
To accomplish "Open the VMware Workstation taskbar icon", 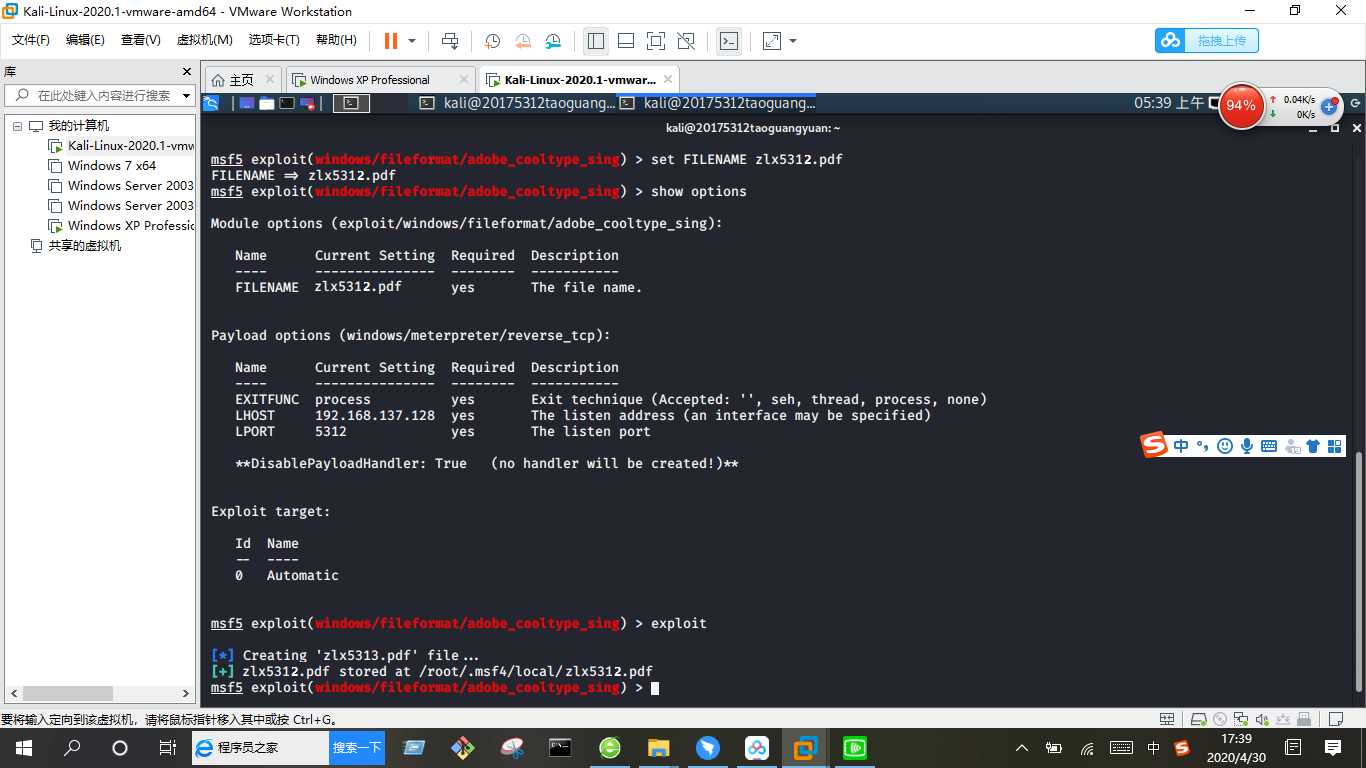I will pos(805,748).
